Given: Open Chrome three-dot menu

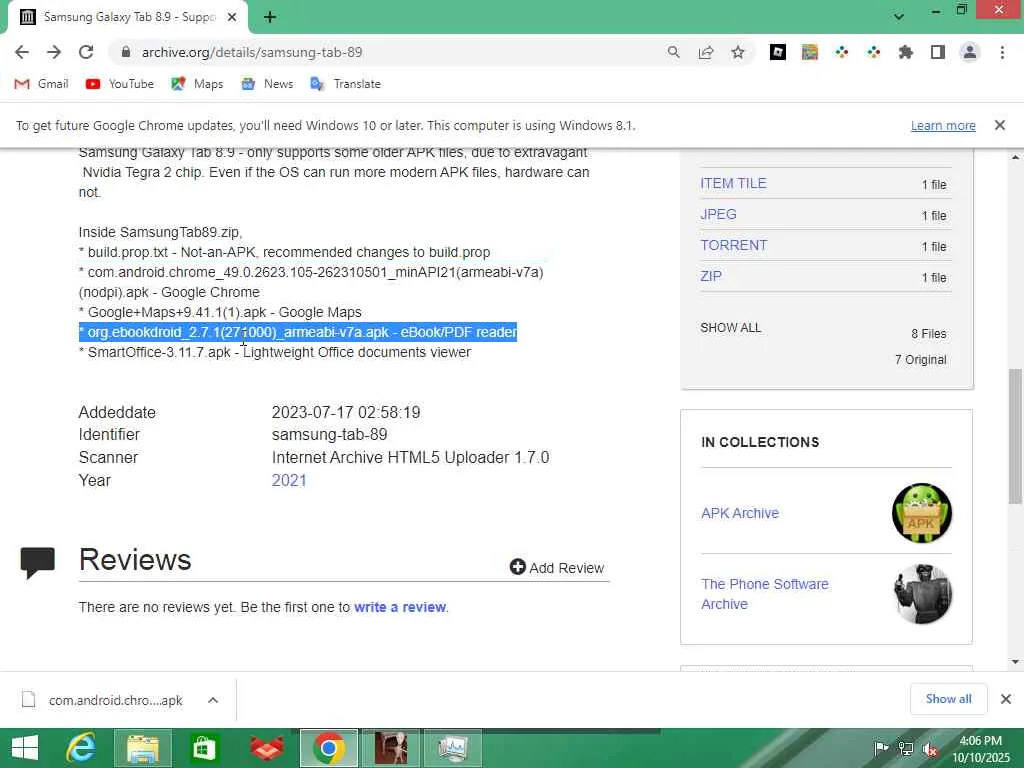Looking at the screenshot, I should click(x=1002, y=52).
